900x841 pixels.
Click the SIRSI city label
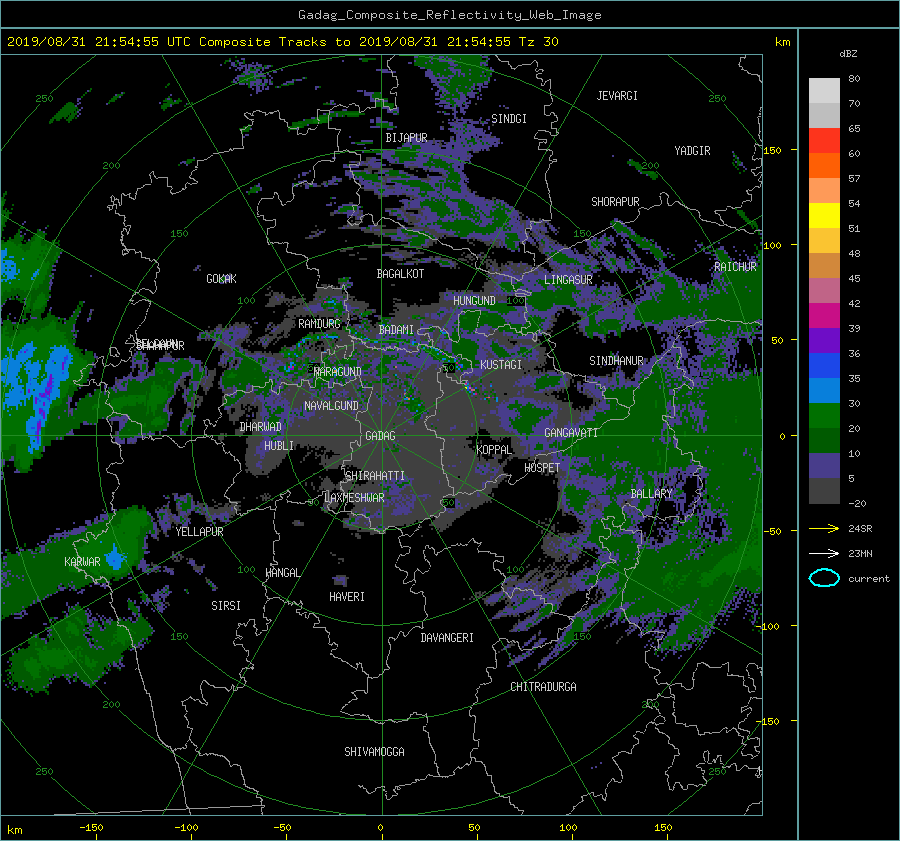point(226,606)
